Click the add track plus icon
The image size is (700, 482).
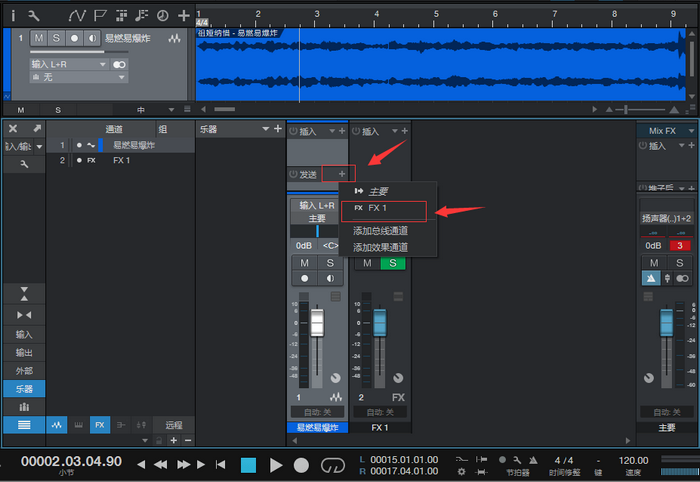pyautogui.click(x=183, y=15)
